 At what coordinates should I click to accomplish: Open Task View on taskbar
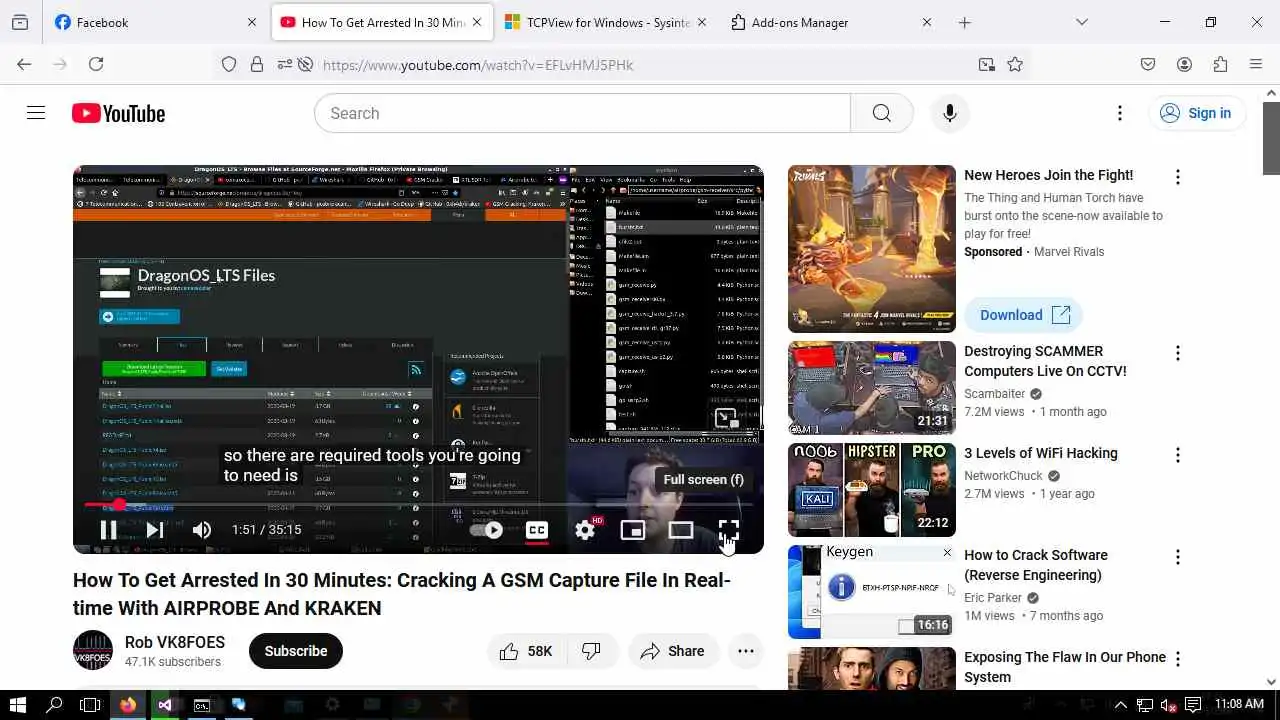(90, 705)
